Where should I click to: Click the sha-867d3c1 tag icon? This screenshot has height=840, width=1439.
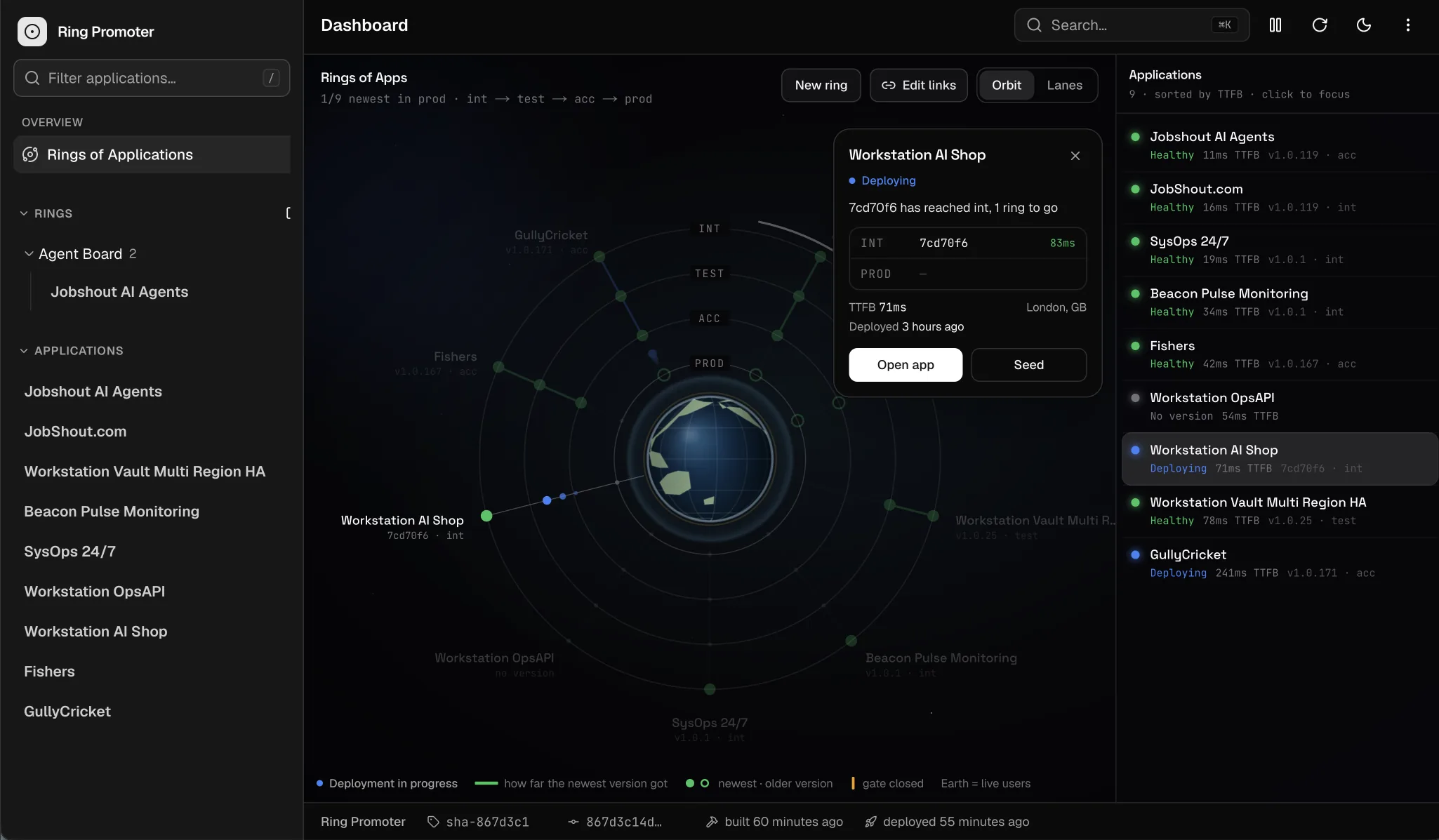(433, 822)
